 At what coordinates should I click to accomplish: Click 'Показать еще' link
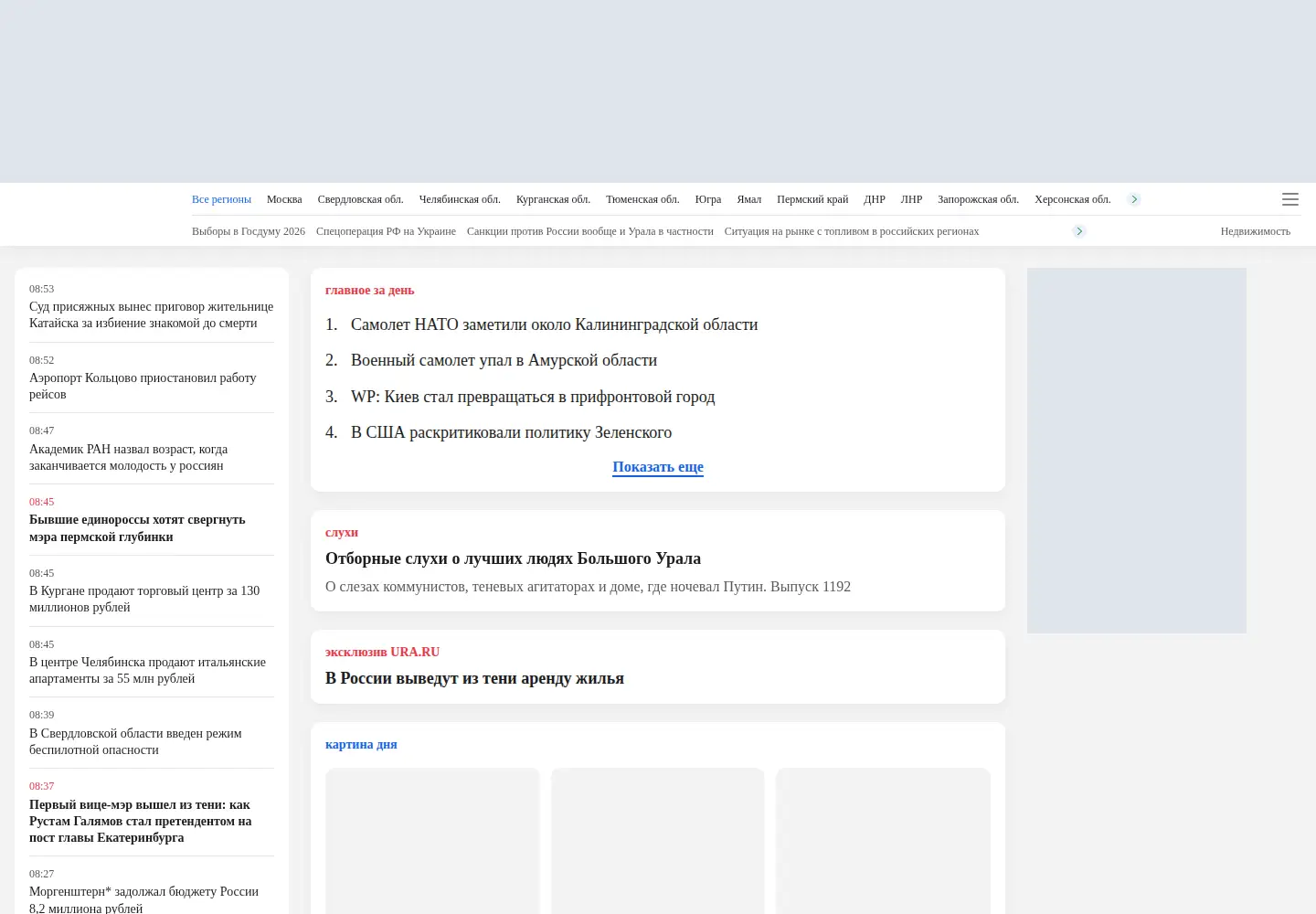658,467
